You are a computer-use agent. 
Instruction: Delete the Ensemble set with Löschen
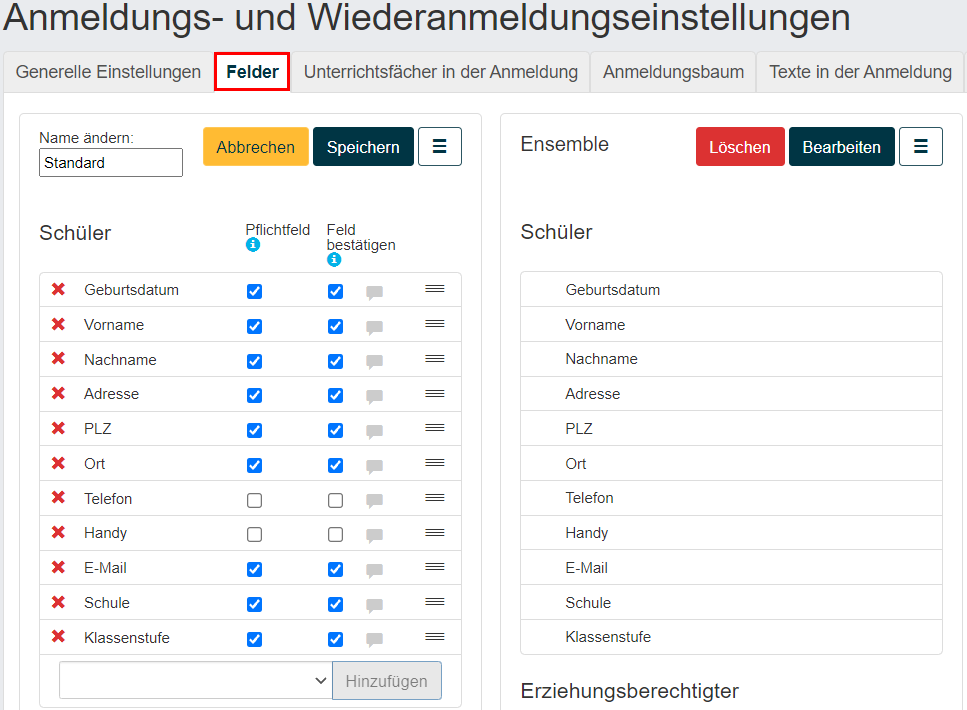(x=740, y=147)
